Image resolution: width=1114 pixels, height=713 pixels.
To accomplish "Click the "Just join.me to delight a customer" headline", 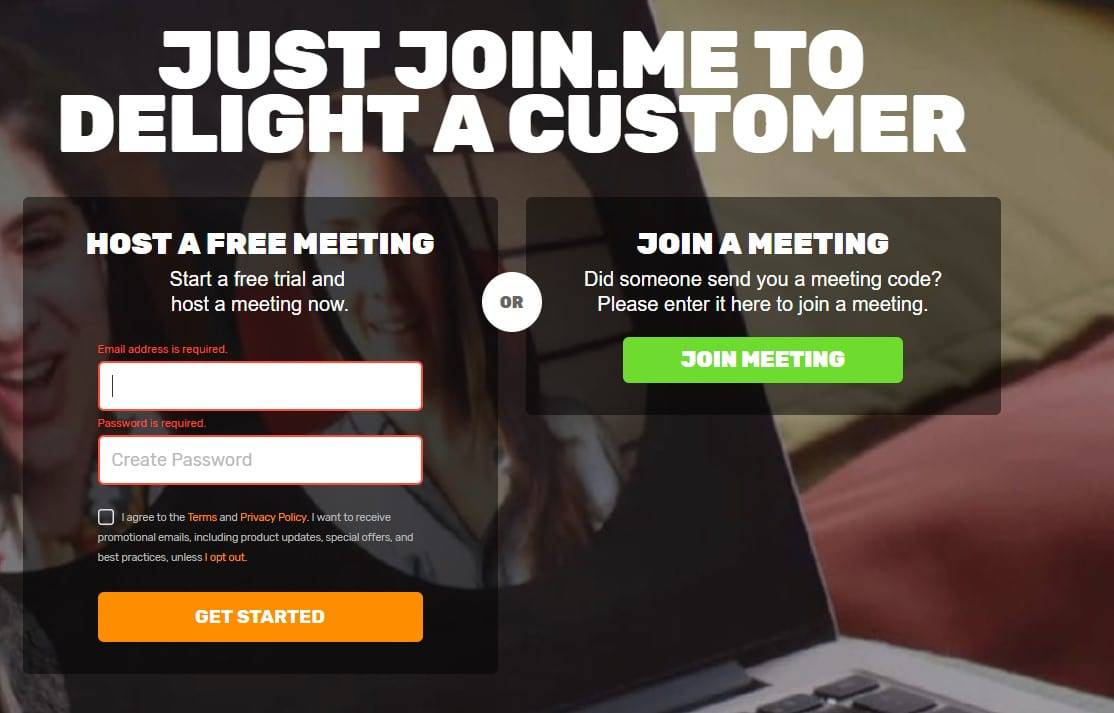I will [512, 90].
